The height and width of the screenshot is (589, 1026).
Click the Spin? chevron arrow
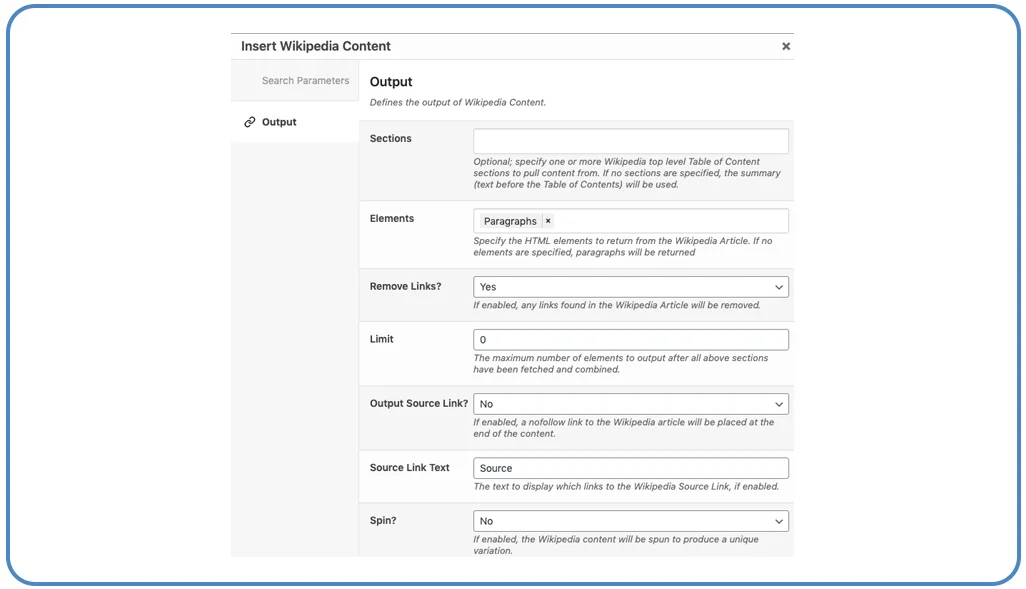click(780, 521)
